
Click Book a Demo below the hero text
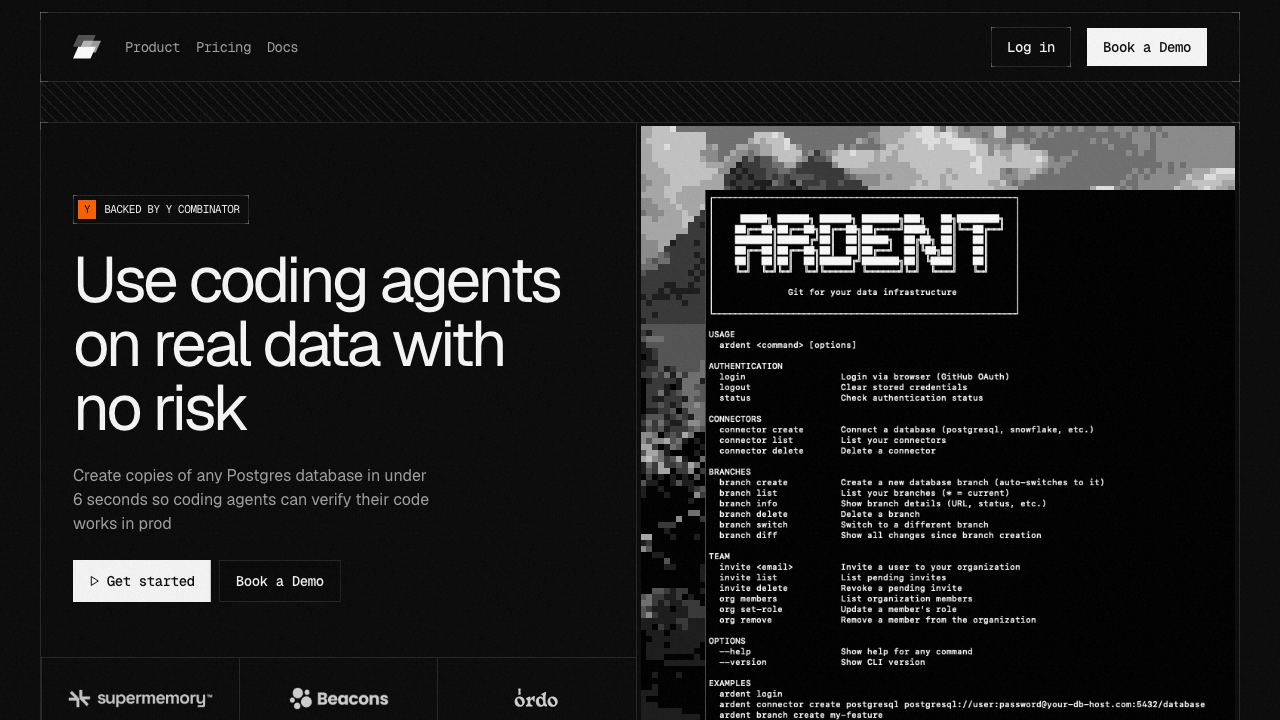pos(280,581)
